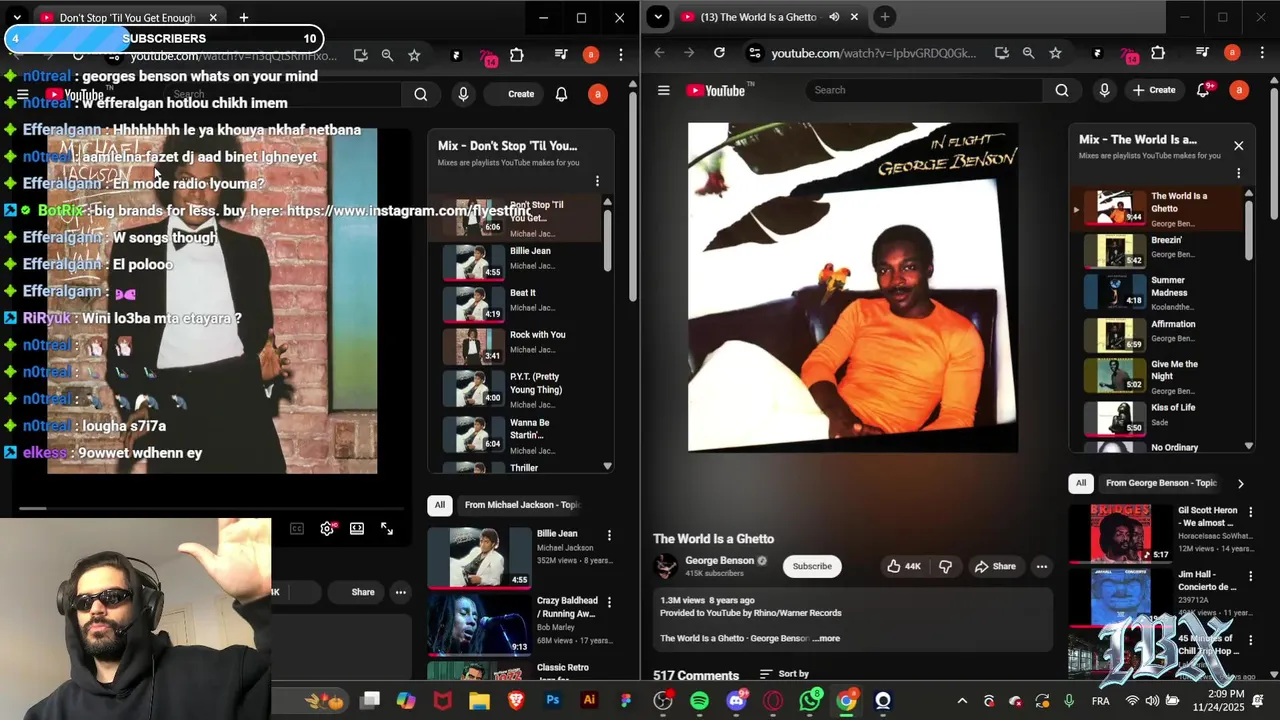Open the Sort by comments dropdown
The image size is (1280, 720).
coord(784,674)
